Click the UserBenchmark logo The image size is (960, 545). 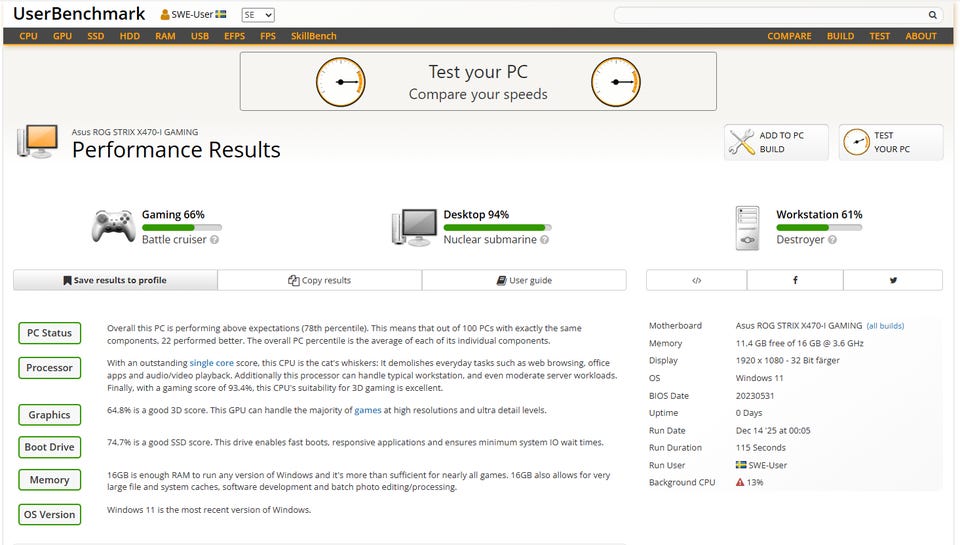pyautogui.click(x=79, y=13)
